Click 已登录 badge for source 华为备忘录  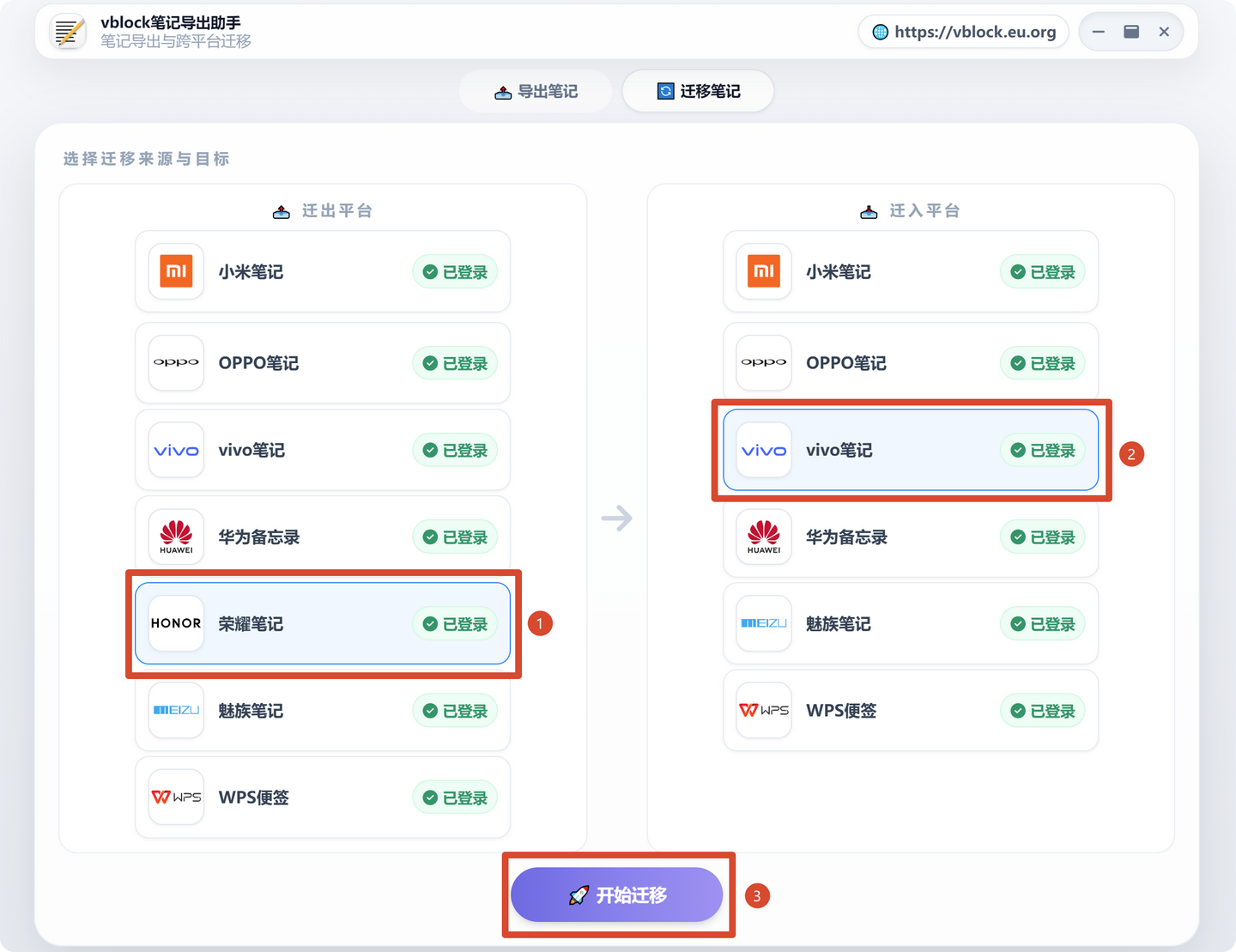455,537
